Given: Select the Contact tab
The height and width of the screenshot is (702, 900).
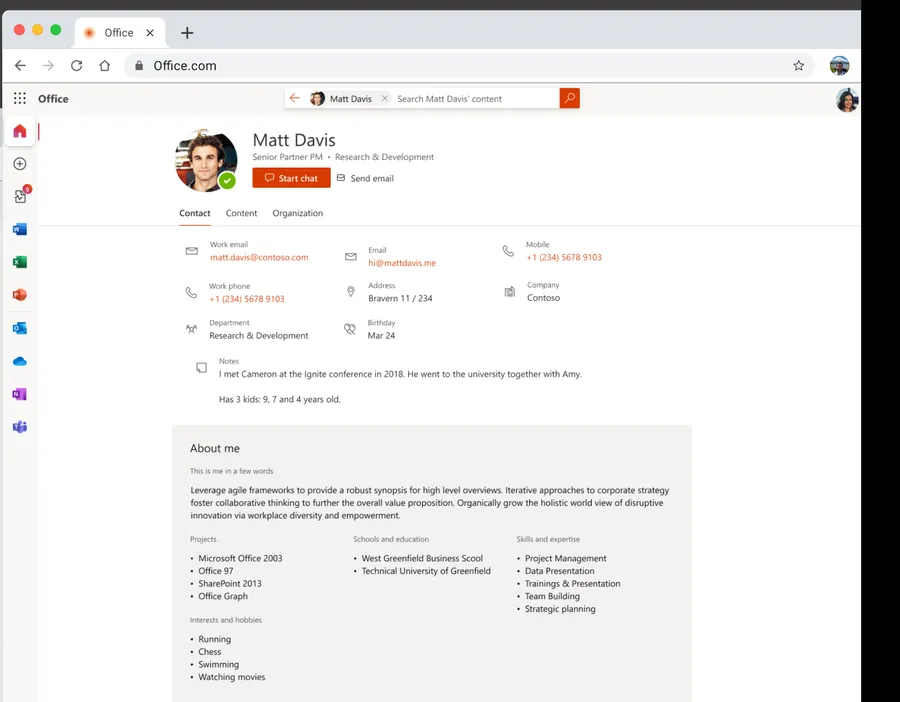Looking at the screenshot, I should 195,213.
